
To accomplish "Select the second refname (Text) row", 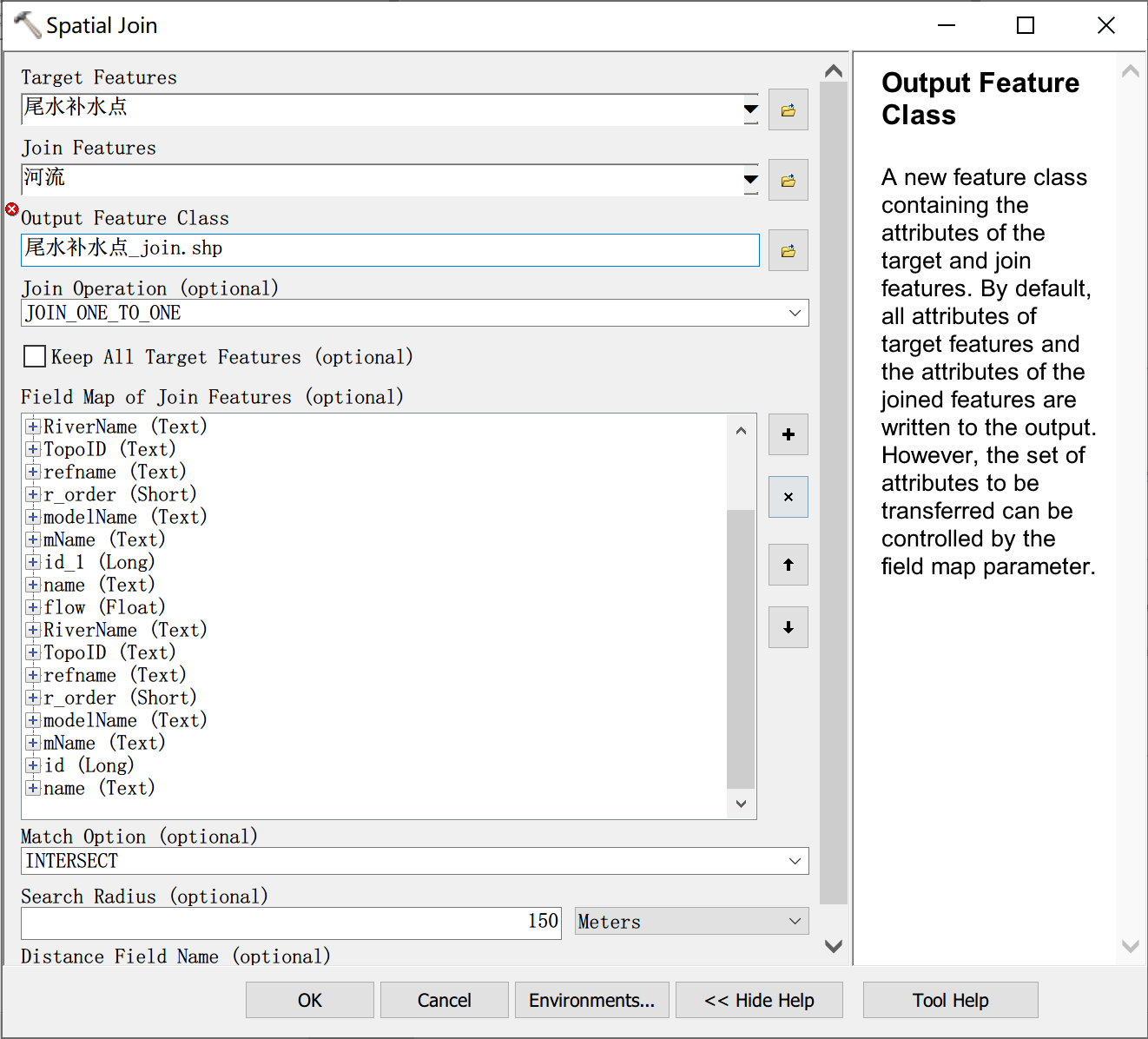I will [115, 675].
